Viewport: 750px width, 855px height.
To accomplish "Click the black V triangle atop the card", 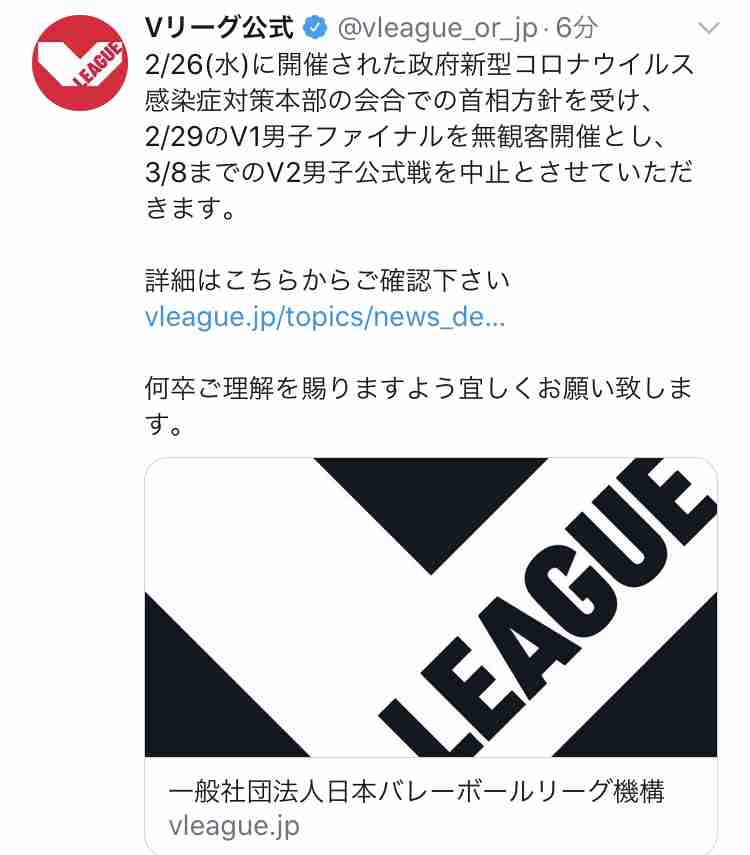I will [x=431, y=515].
